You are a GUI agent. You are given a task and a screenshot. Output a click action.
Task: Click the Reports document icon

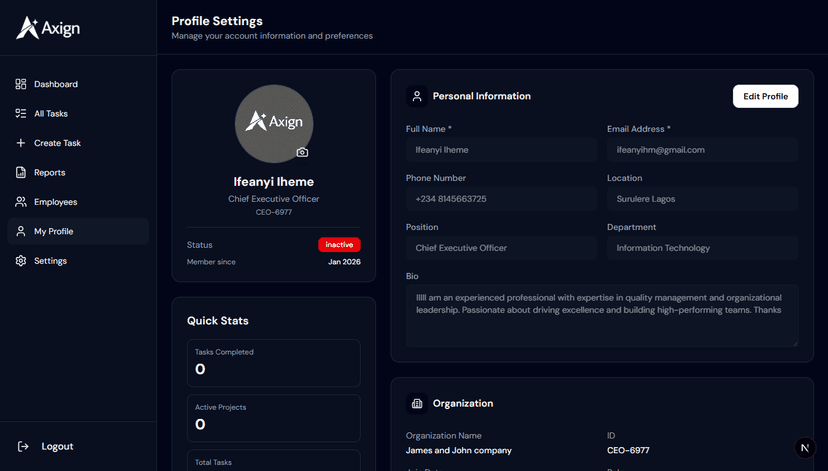point(21,173)
